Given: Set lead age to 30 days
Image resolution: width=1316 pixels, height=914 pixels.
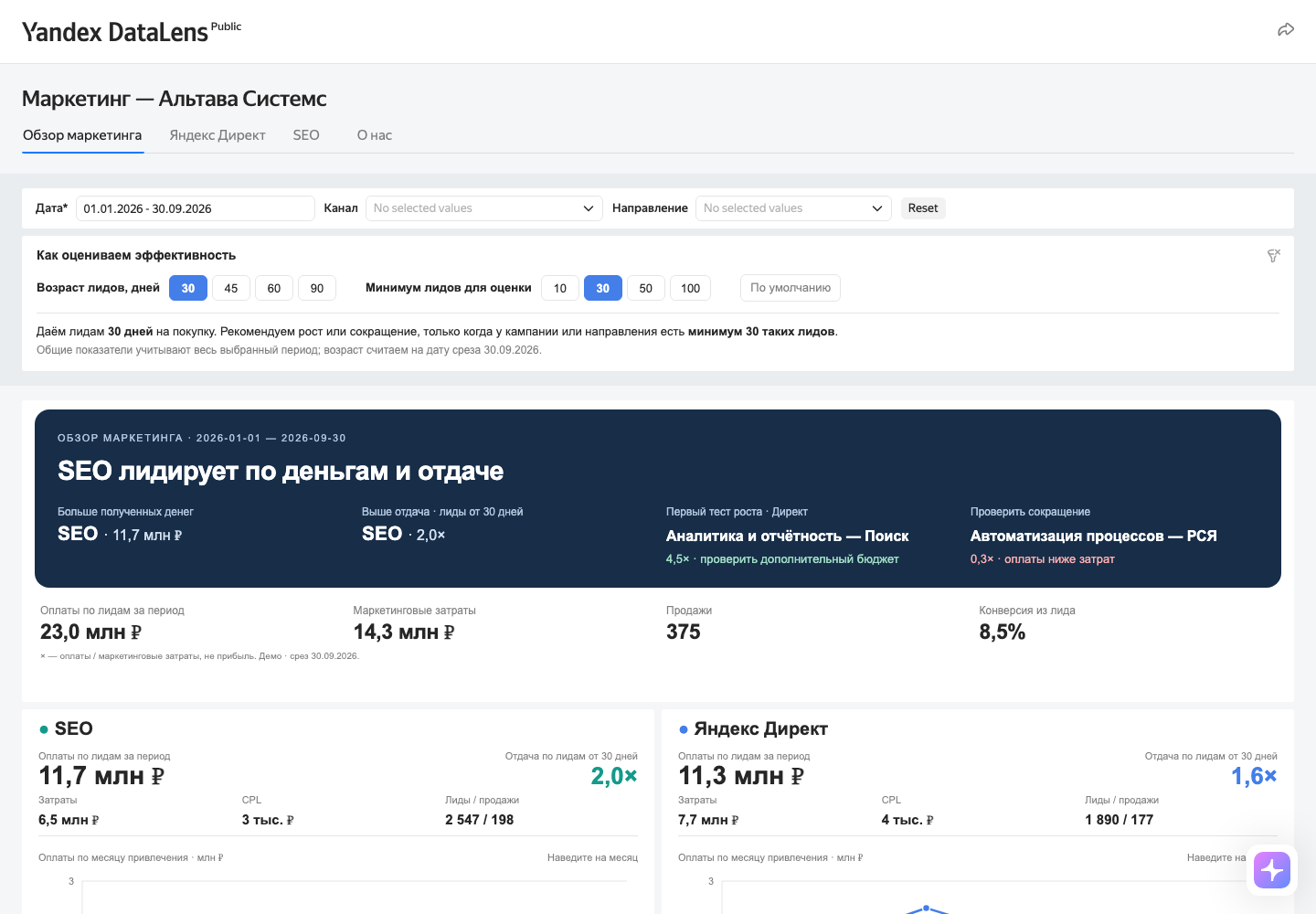Looking at the screenshot, I should (x=188, y=288).
